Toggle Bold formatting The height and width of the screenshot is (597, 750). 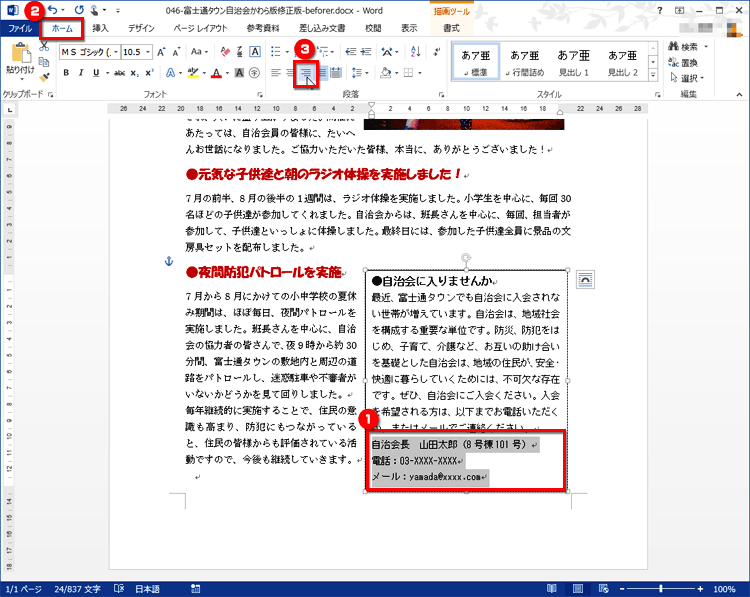[x=66, y=73]
